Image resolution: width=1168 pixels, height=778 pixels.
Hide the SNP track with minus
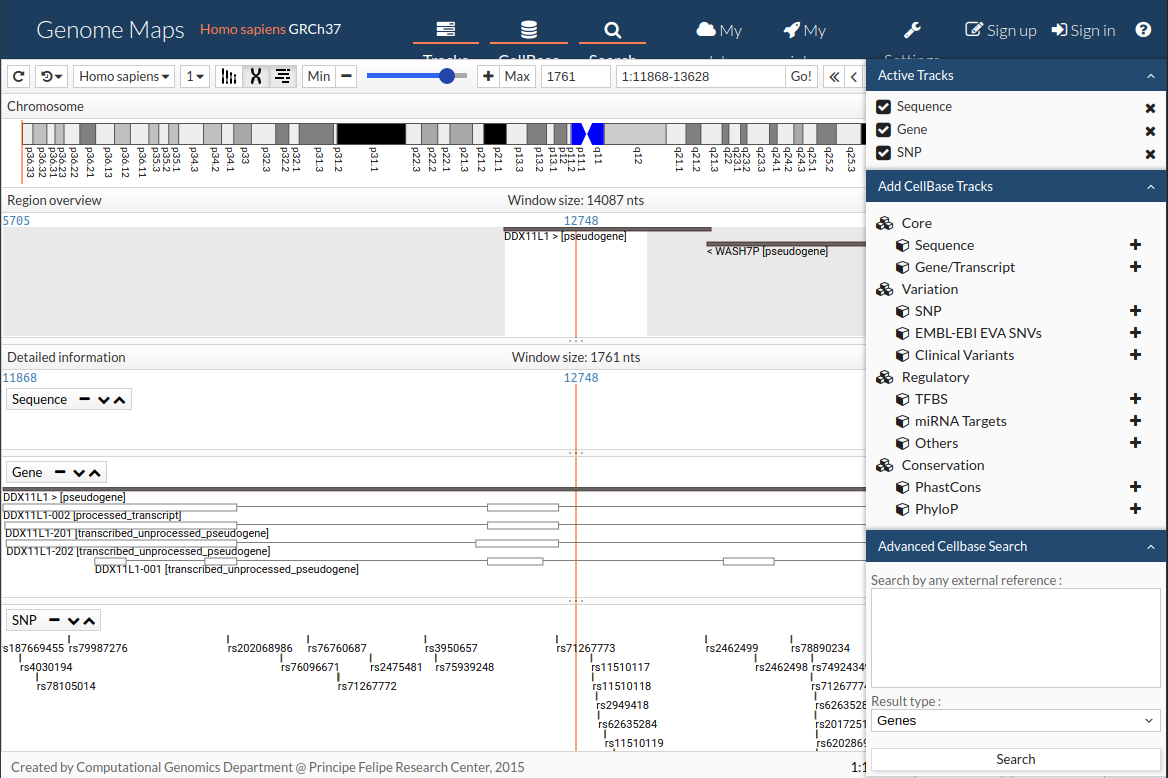point(54,620)
